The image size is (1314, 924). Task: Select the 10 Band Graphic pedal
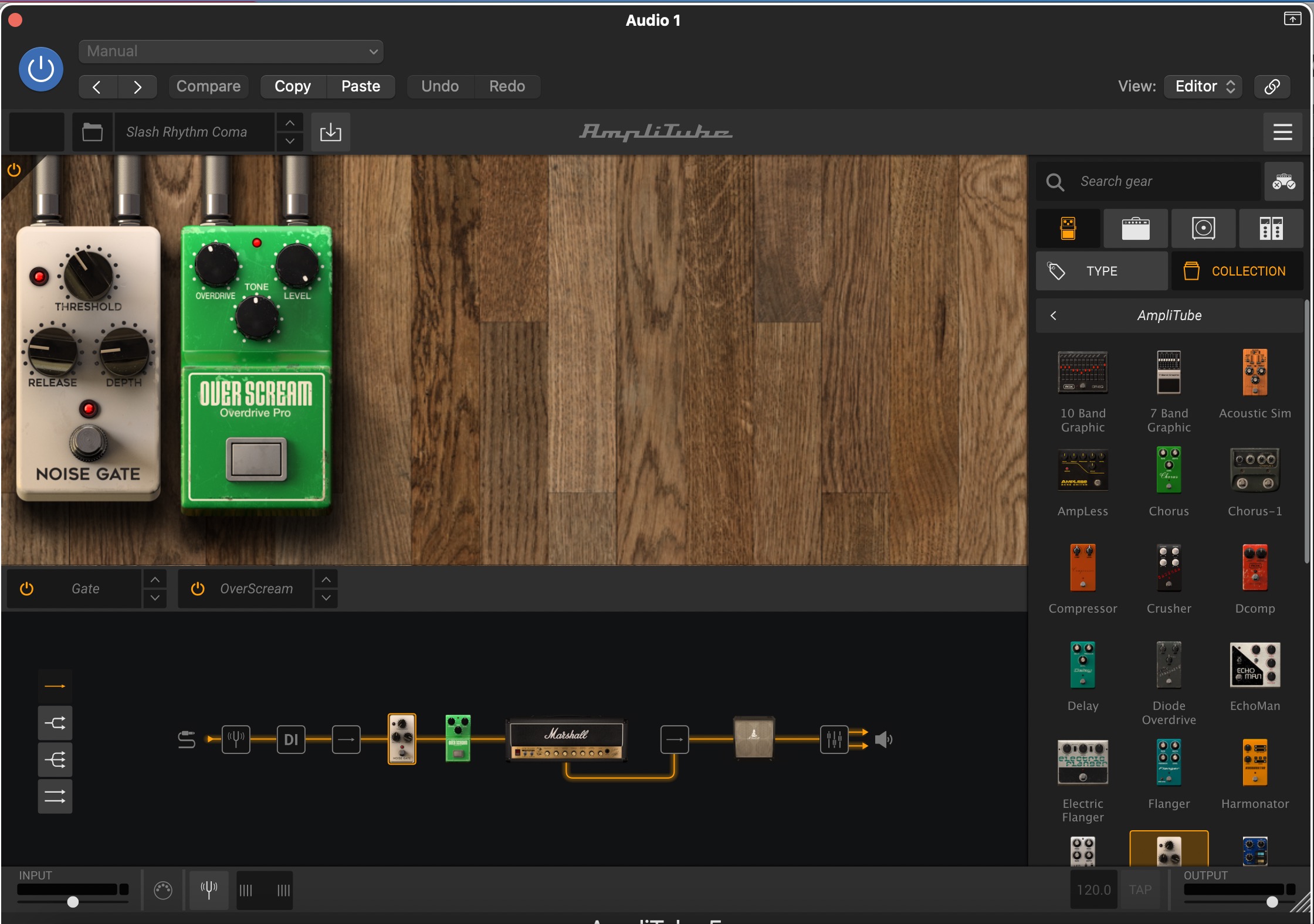(1083, 392)
